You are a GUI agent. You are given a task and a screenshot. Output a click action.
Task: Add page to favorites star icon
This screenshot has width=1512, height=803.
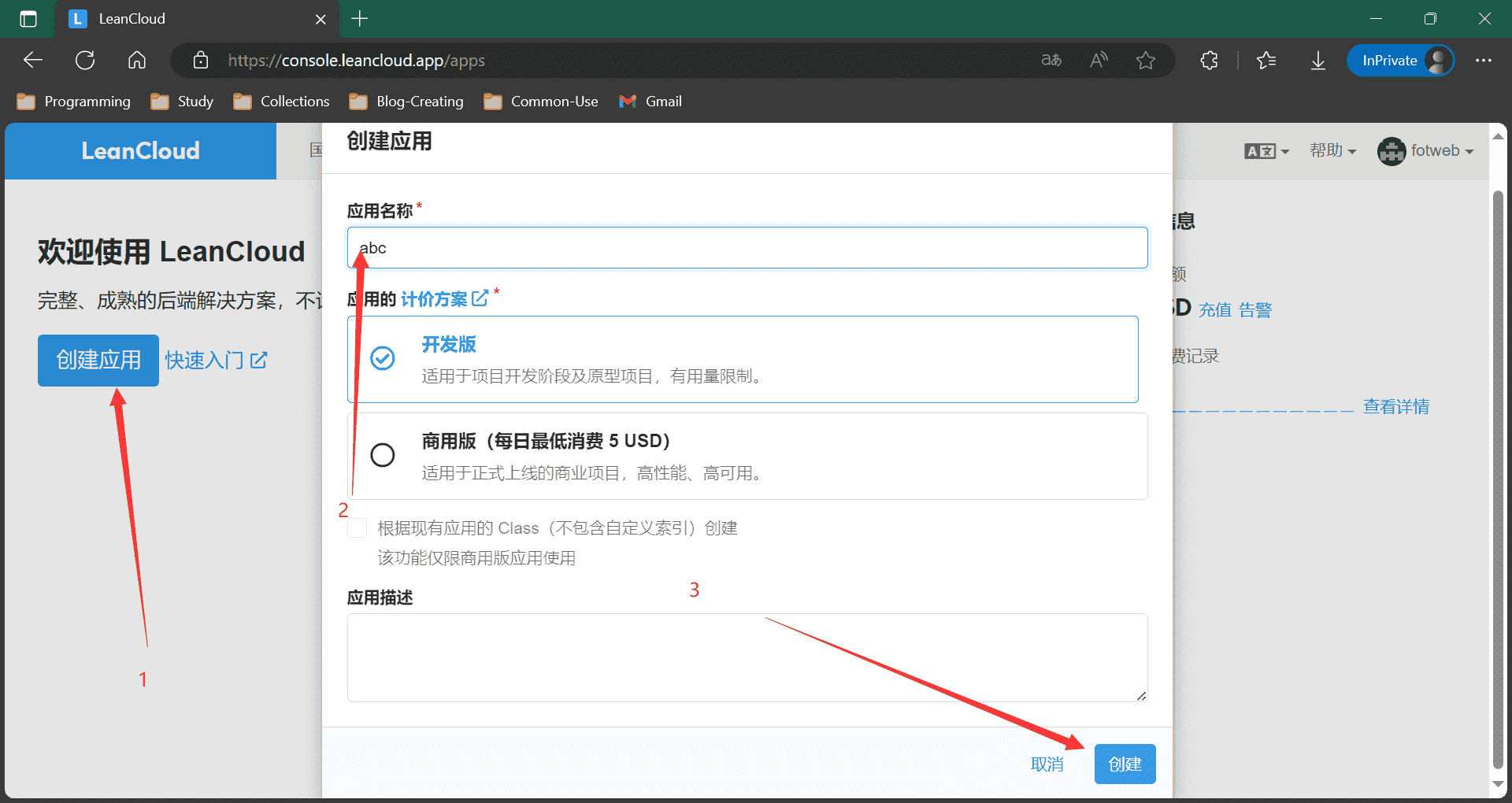[1146, 60]
